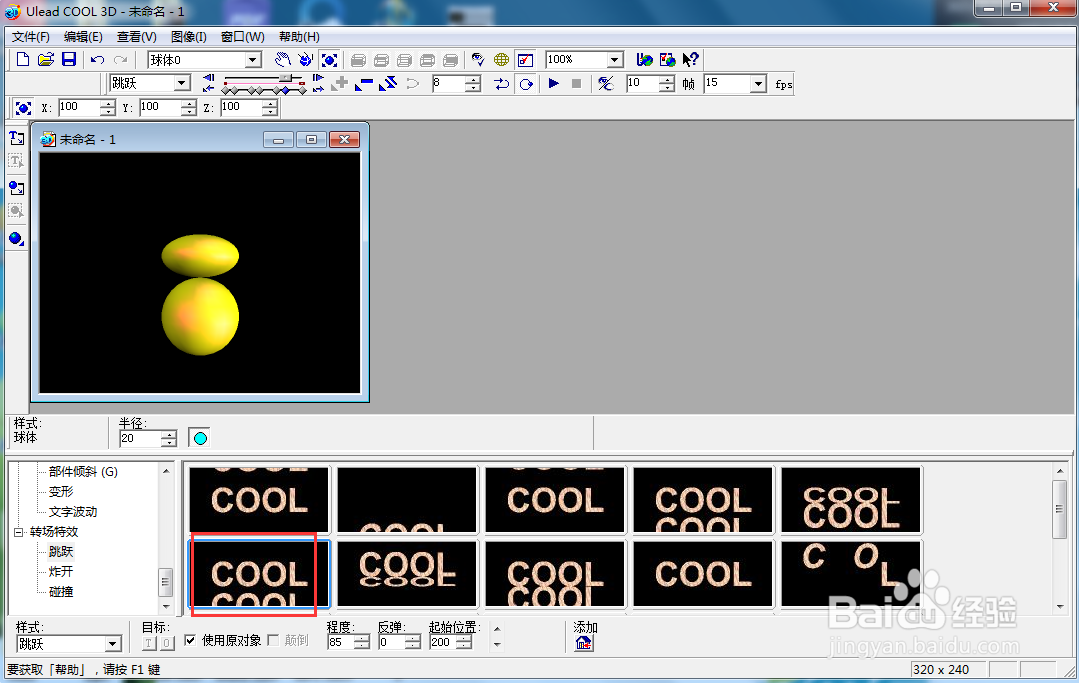1079x683 pixels.
Task: Select top-row thumbnail with COOL at bottom edge
Action: 407,500
